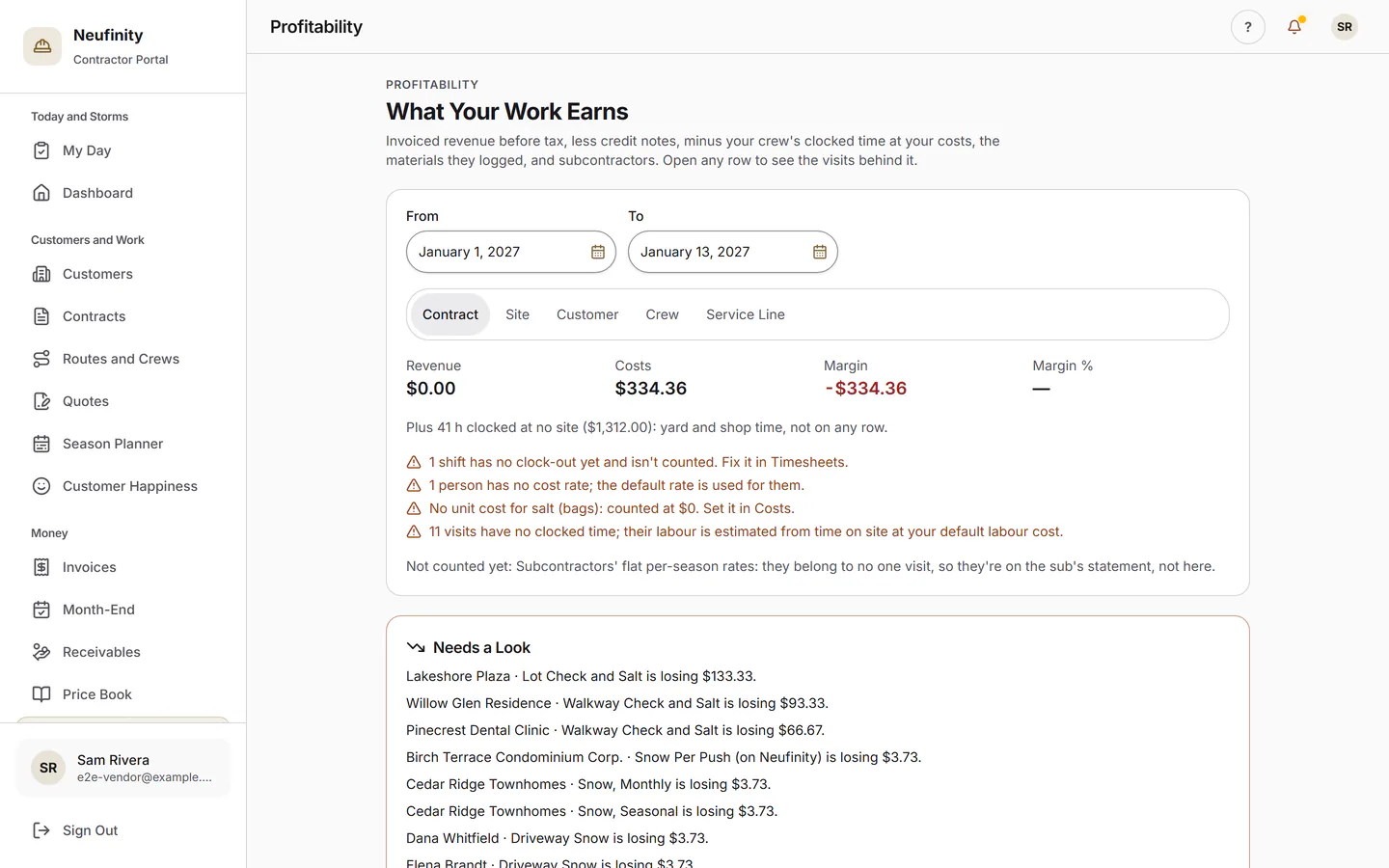Open the Routes and Crews icon
This screenshot has height=868, width=1389.
click(x=41, y=359)
